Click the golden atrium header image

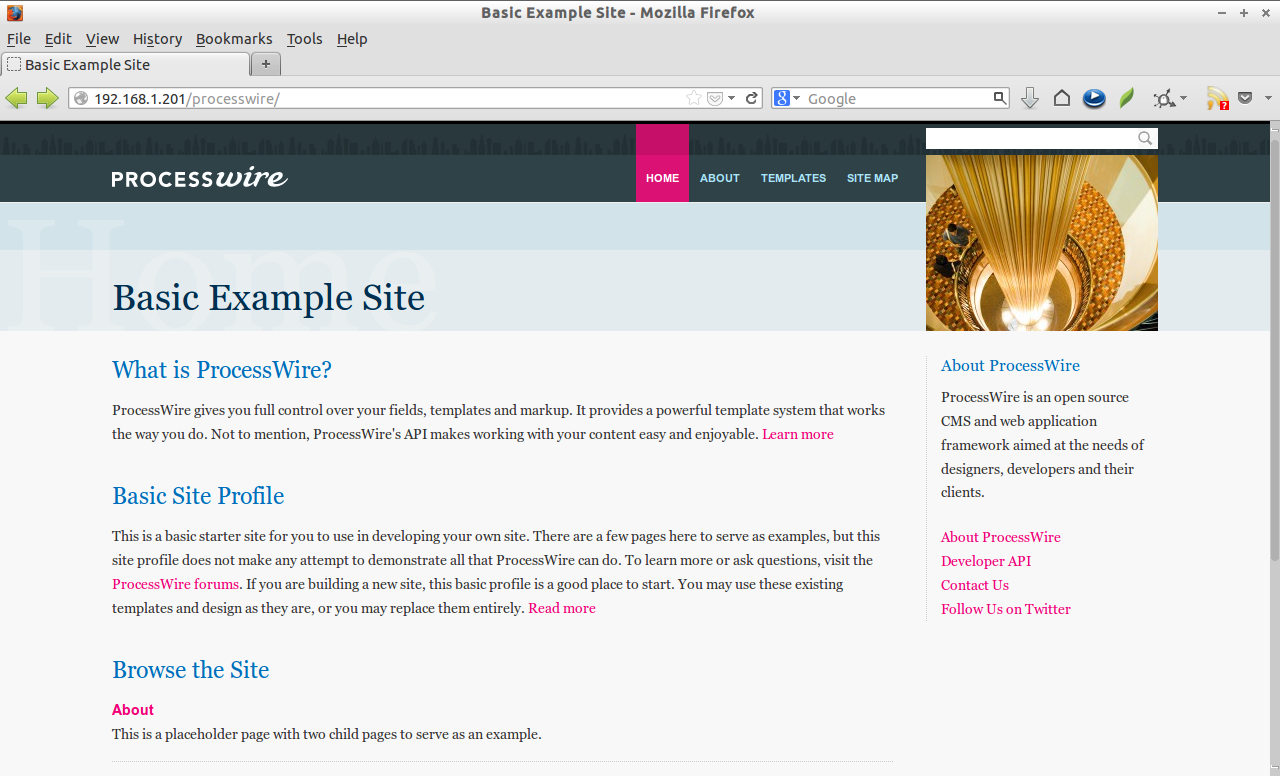click(1042, 242)
